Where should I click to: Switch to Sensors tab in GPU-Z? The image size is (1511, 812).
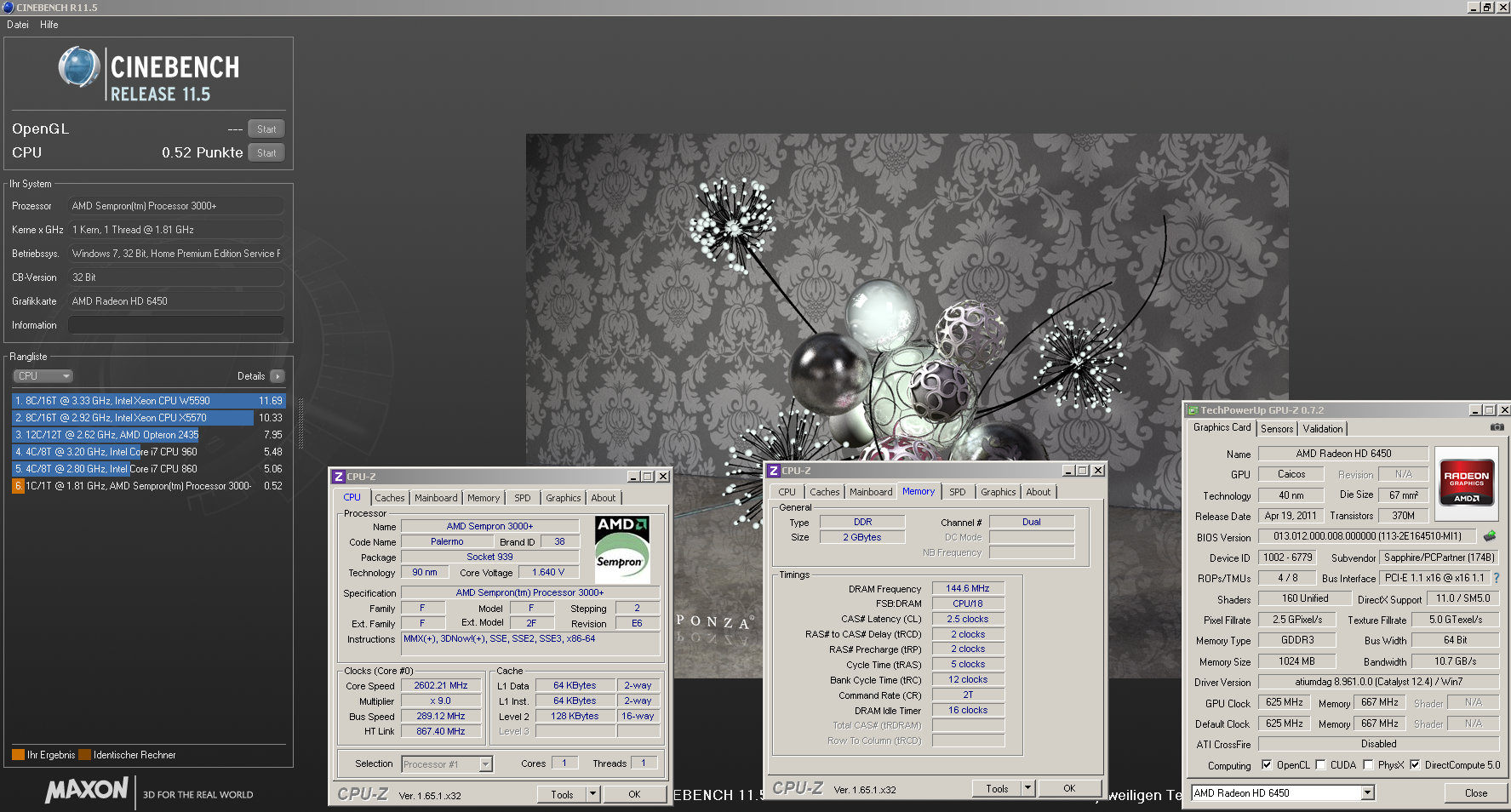click(x=1277, y=429)
